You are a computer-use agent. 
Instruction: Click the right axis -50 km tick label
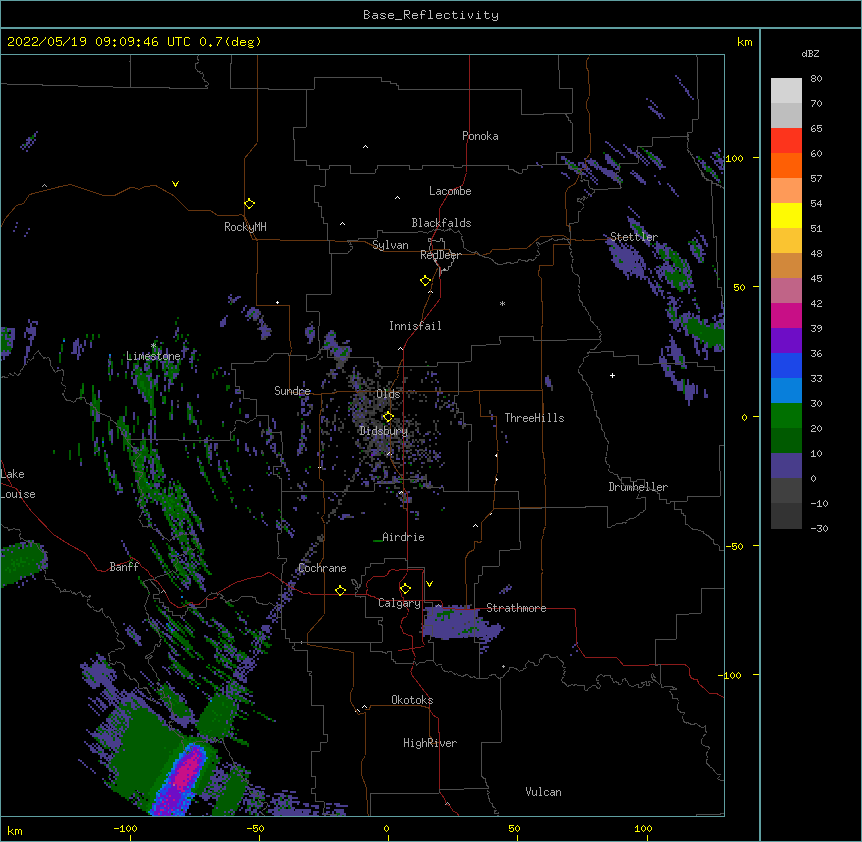tap(734, 546)
